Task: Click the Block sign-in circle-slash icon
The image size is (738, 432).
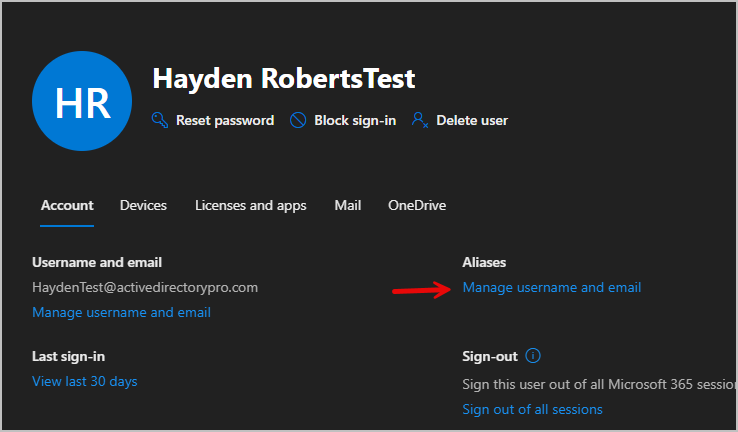Action: [298, 120]
